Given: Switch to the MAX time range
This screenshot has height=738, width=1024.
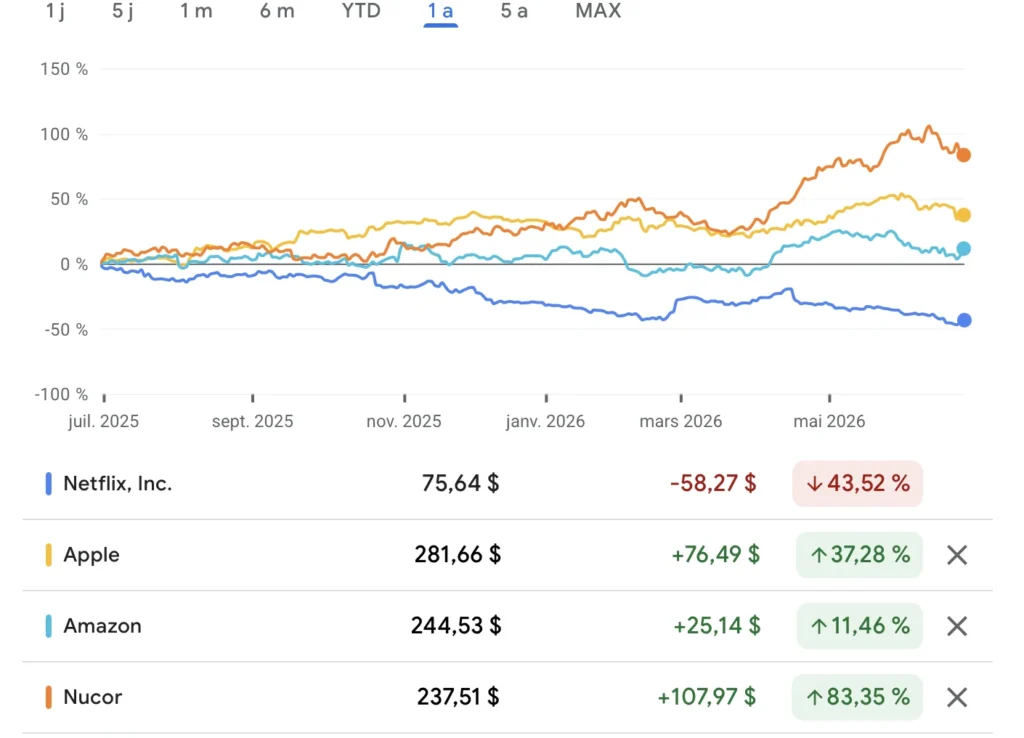Looking at the screenshot, I should tap(598, 11).
